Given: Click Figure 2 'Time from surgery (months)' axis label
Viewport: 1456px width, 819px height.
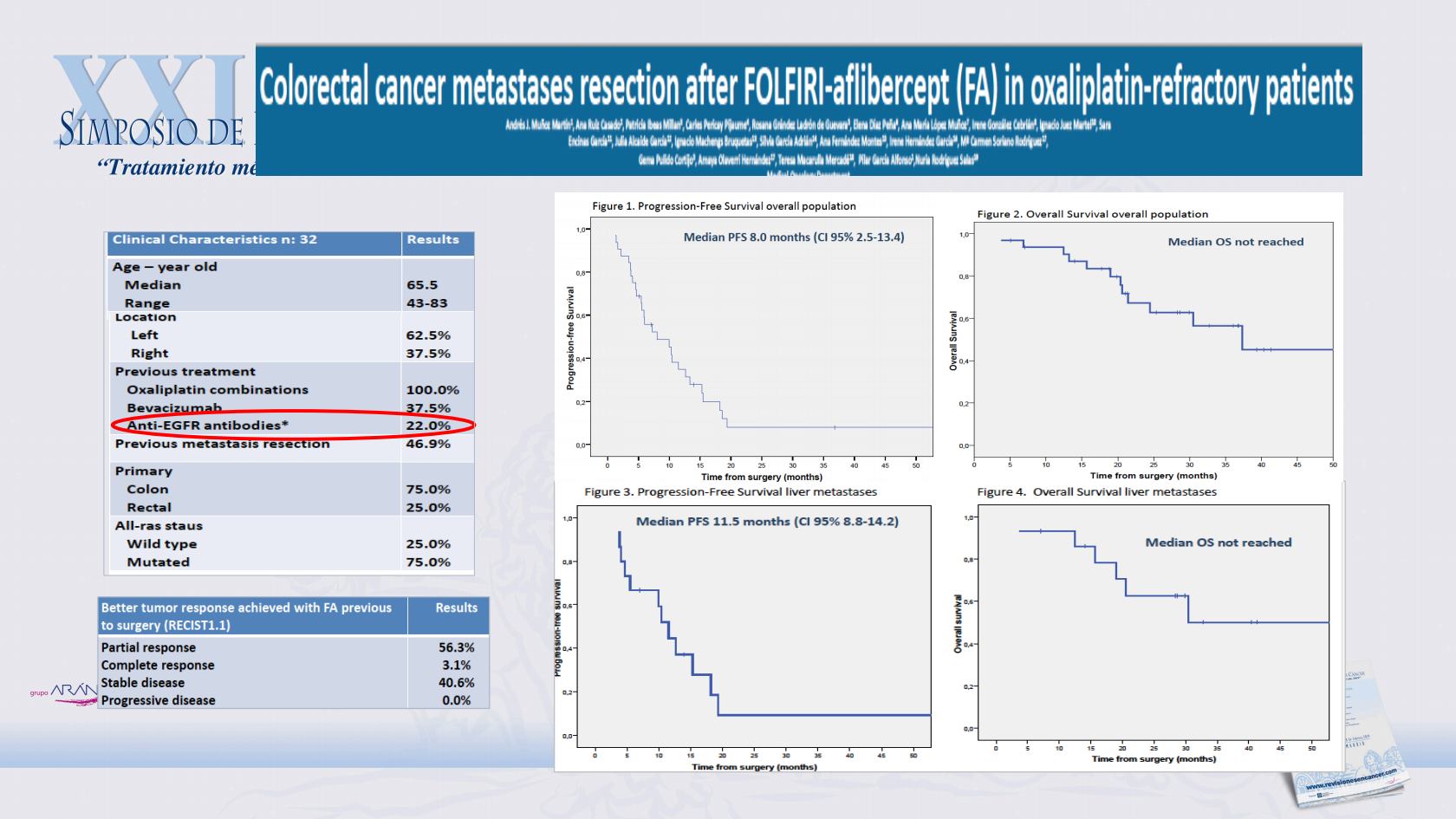Looking at the screenshot, I should pos(1154,476).
